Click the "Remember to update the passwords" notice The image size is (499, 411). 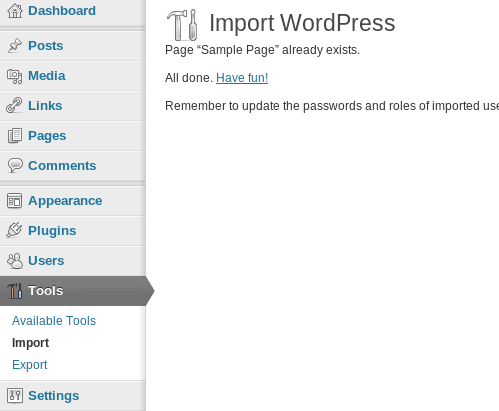click(x=332, y=106)
